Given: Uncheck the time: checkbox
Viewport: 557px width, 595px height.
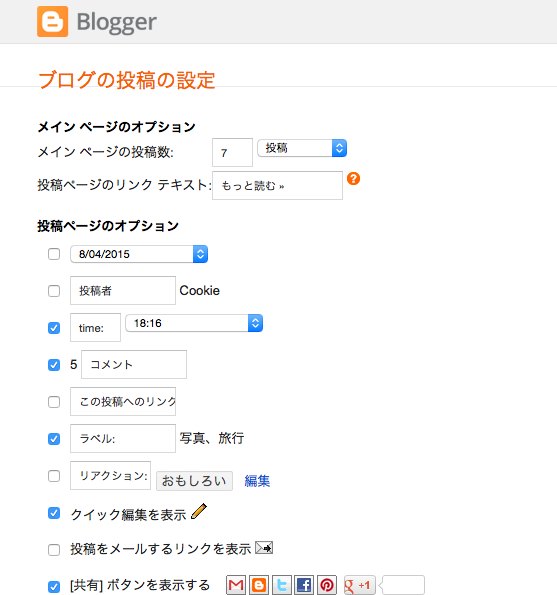Looking at the screenshot, I should [x=54, y=327].
